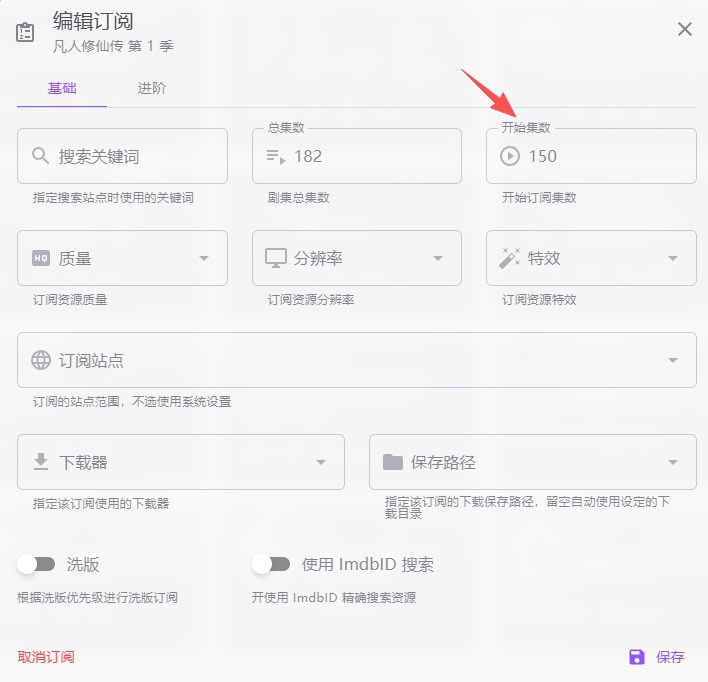The image size is (708, 682).
Task: Expand the 订阅站点 dropdown arrow
Action: point(673,360)
